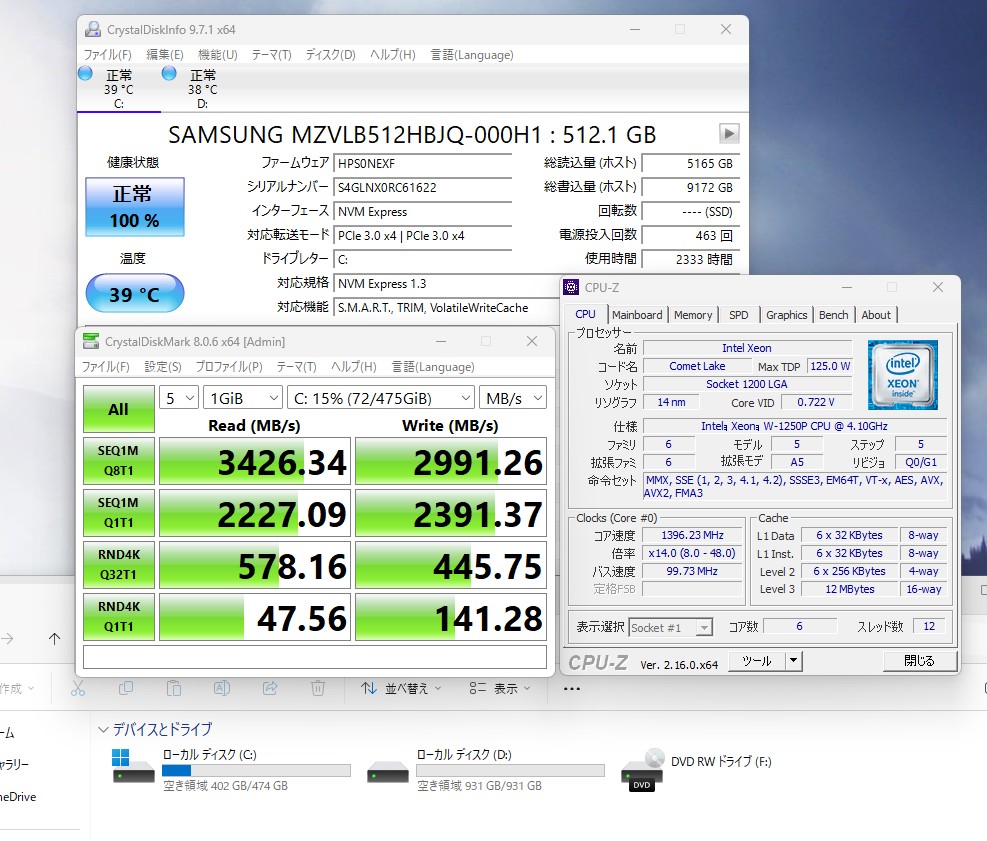
Task: Click the CPU-Z title bar app icon
Action: click(571, 288)
